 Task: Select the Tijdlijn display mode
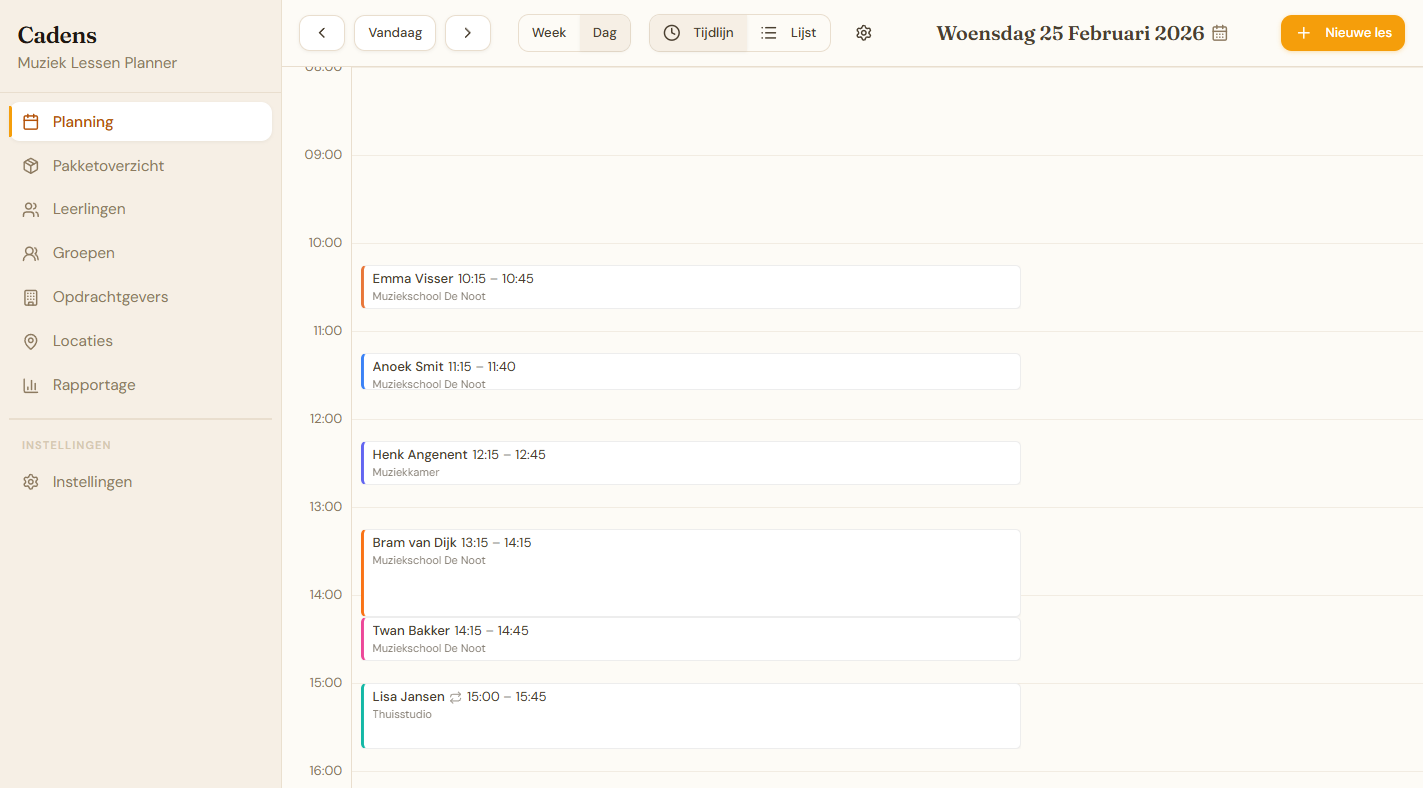[699, 33]
